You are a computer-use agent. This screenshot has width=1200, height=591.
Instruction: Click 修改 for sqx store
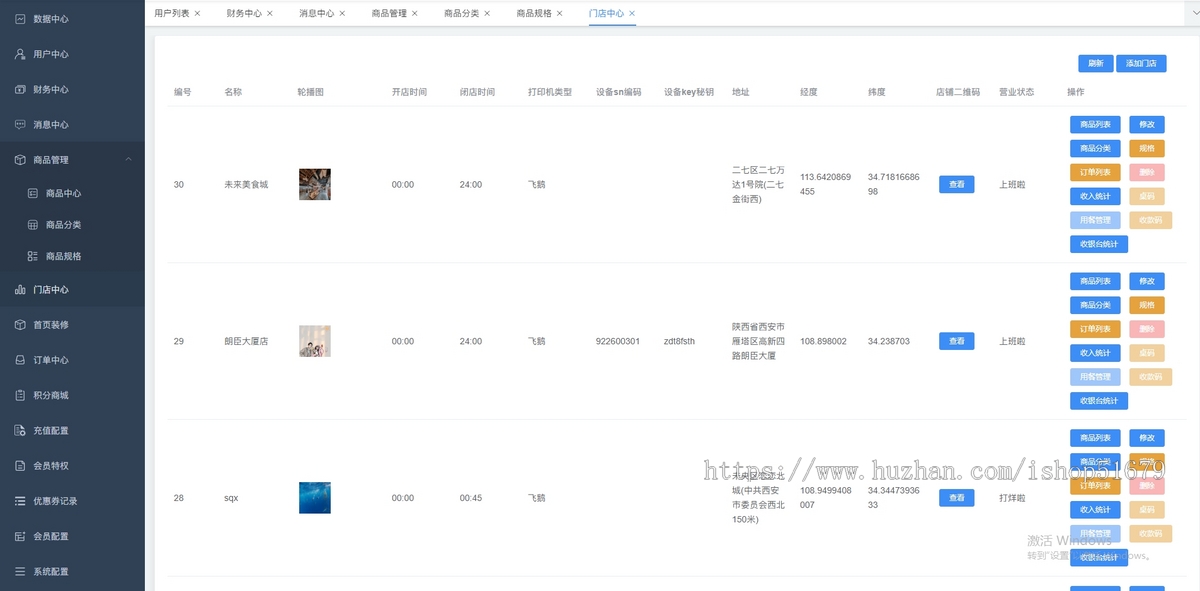(1147, 438)
